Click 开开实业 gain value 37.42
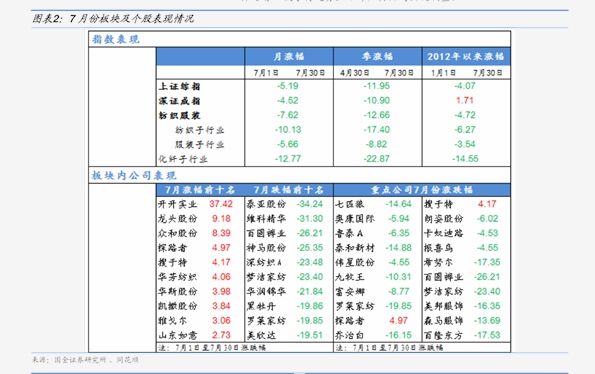Viewport: 595px width, 374px height. point(221,204)
